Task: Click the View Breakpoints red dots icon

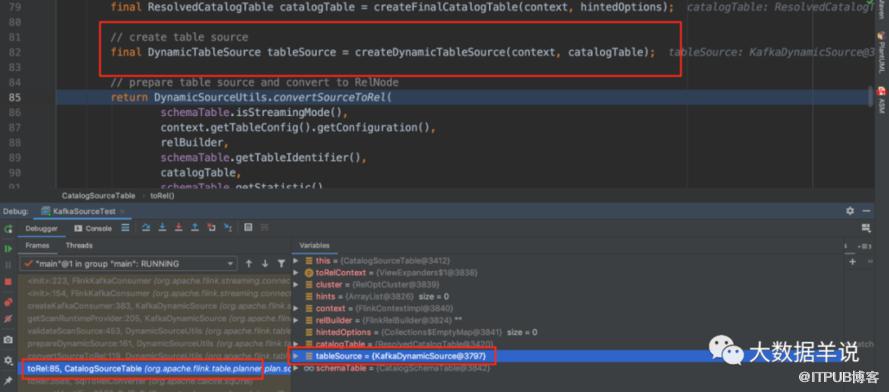Action: tap(8, 302)
